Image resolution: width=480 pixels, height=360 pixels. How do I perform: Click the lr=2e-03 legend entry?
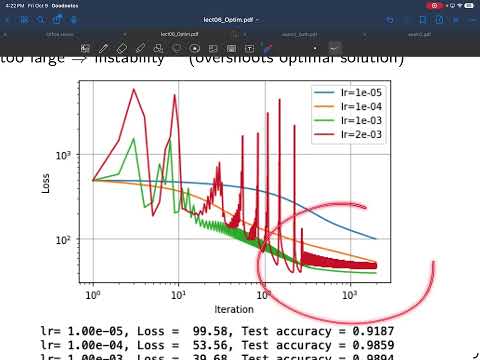pos(348,134)
